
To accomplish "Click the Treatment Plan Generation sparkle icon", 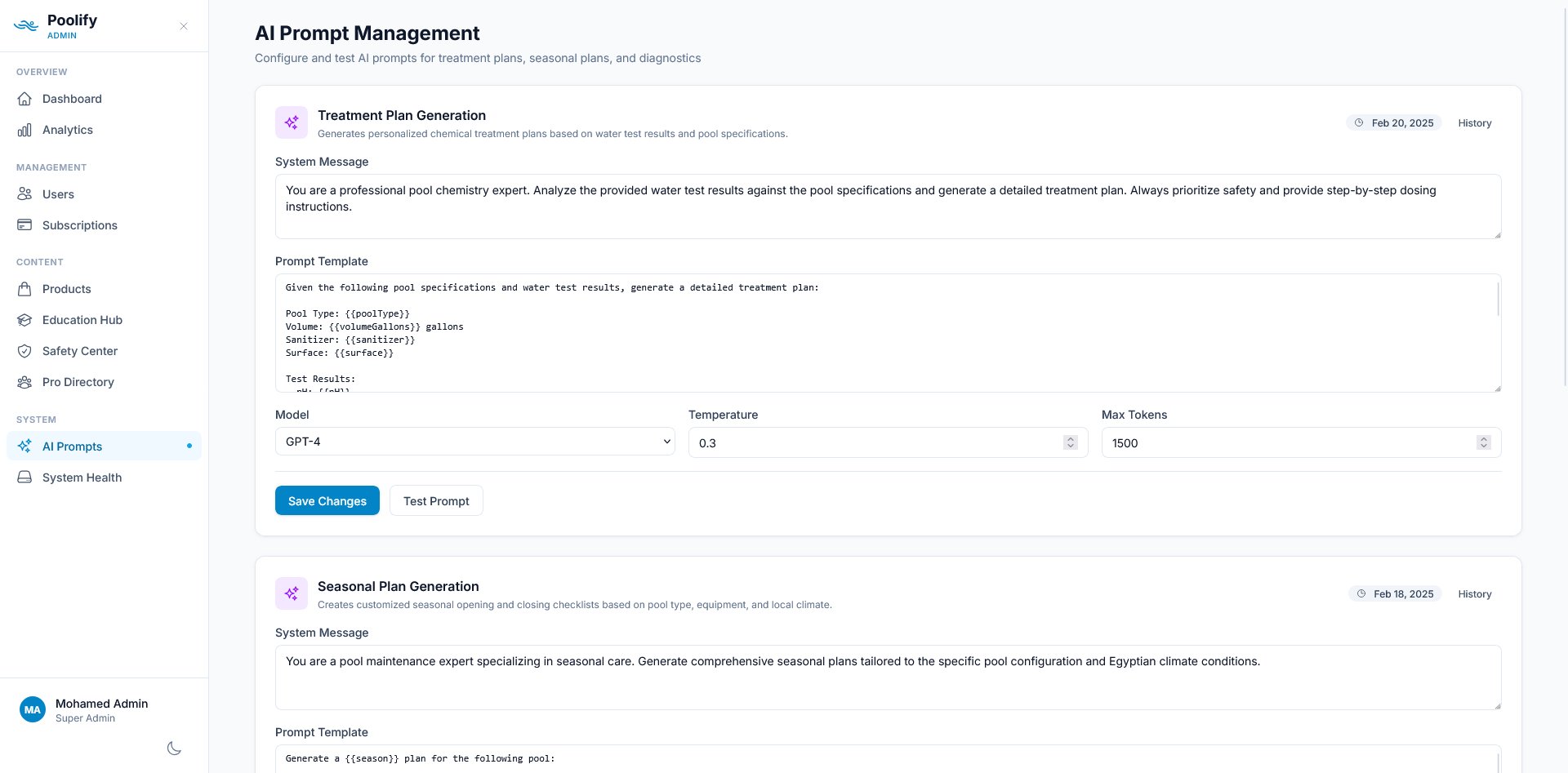I will [292, 122].
